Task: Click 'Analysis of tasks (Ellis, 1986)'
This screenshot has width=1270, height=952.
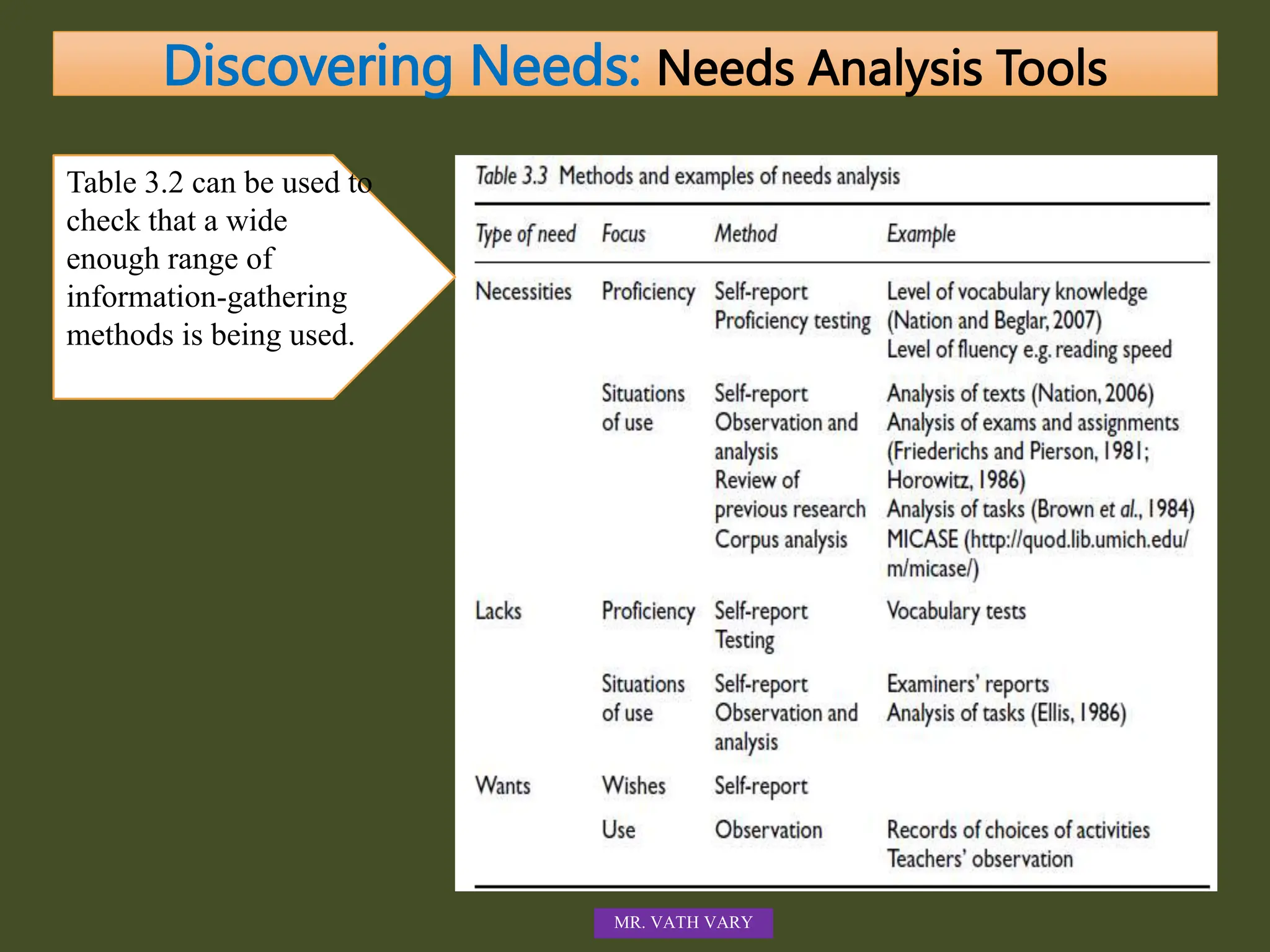Action: 1006,713
